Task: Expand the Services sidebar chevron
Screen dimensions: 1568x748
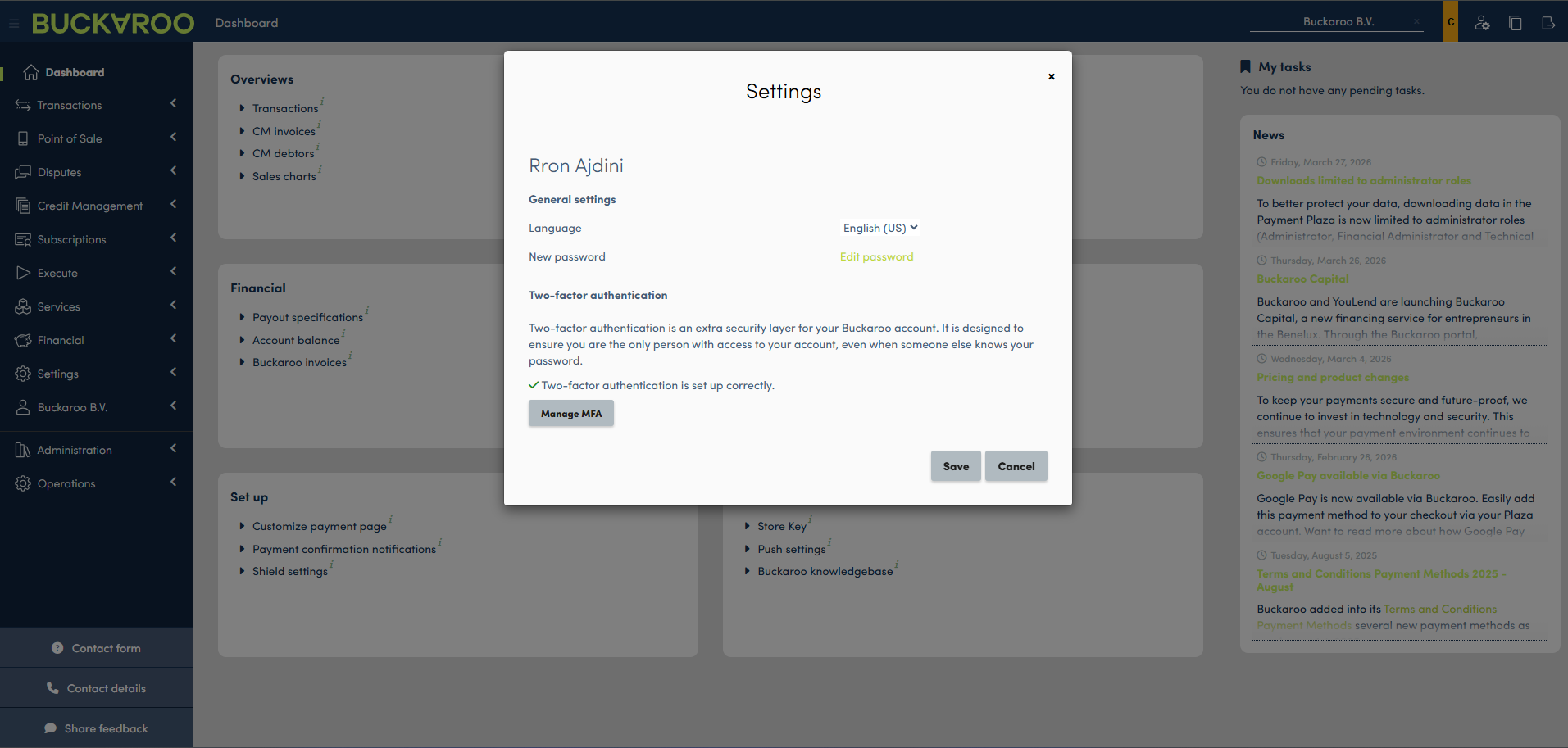Action: pos(173,305)
